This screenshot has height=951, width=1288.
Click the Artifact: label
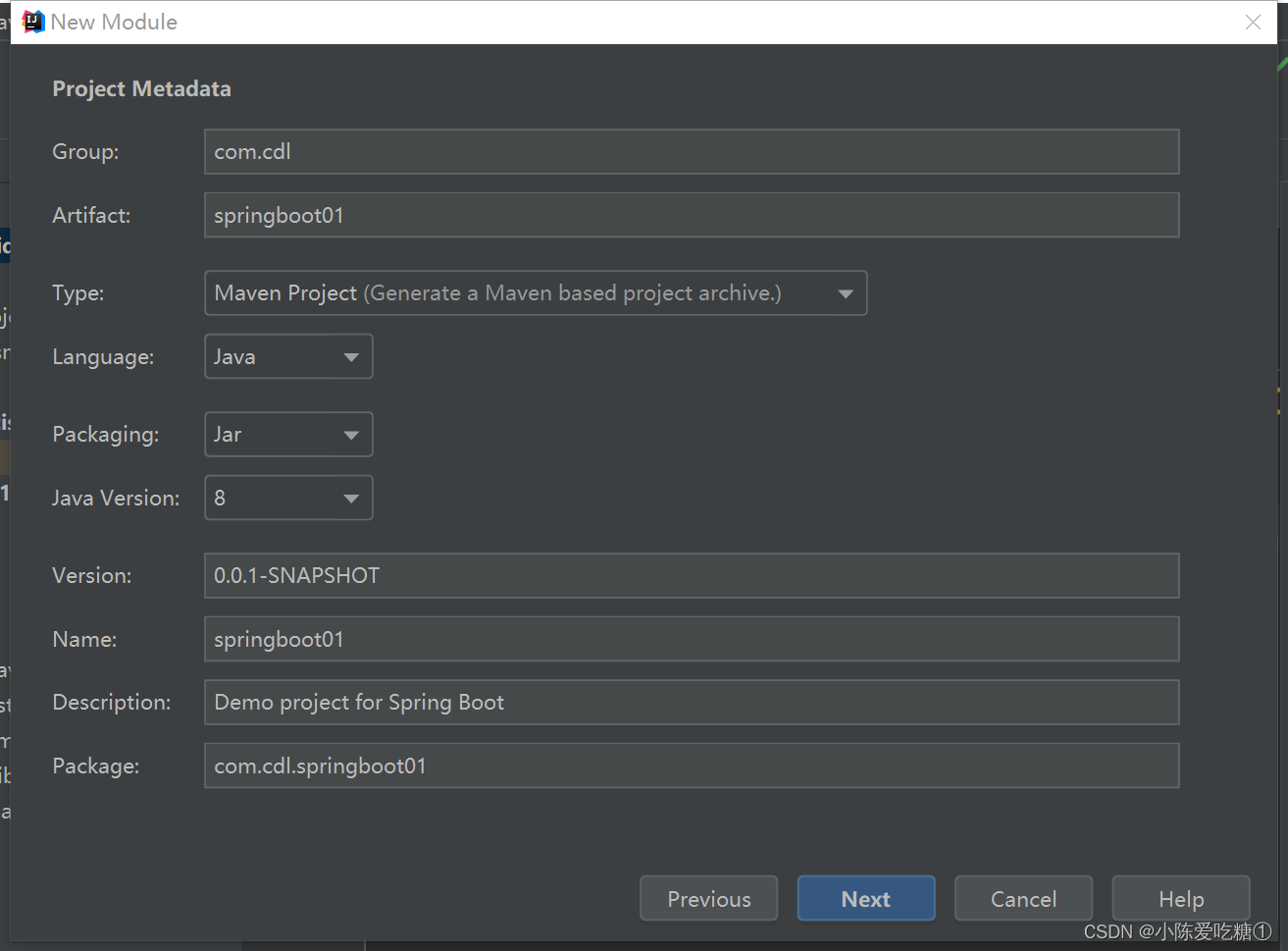pyautogui.click(x=91, y=215)
